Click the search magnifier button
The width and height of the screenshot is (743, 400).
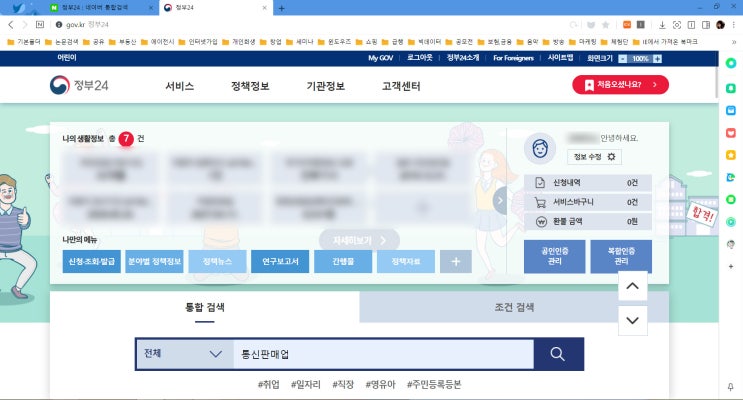(558, 354)
